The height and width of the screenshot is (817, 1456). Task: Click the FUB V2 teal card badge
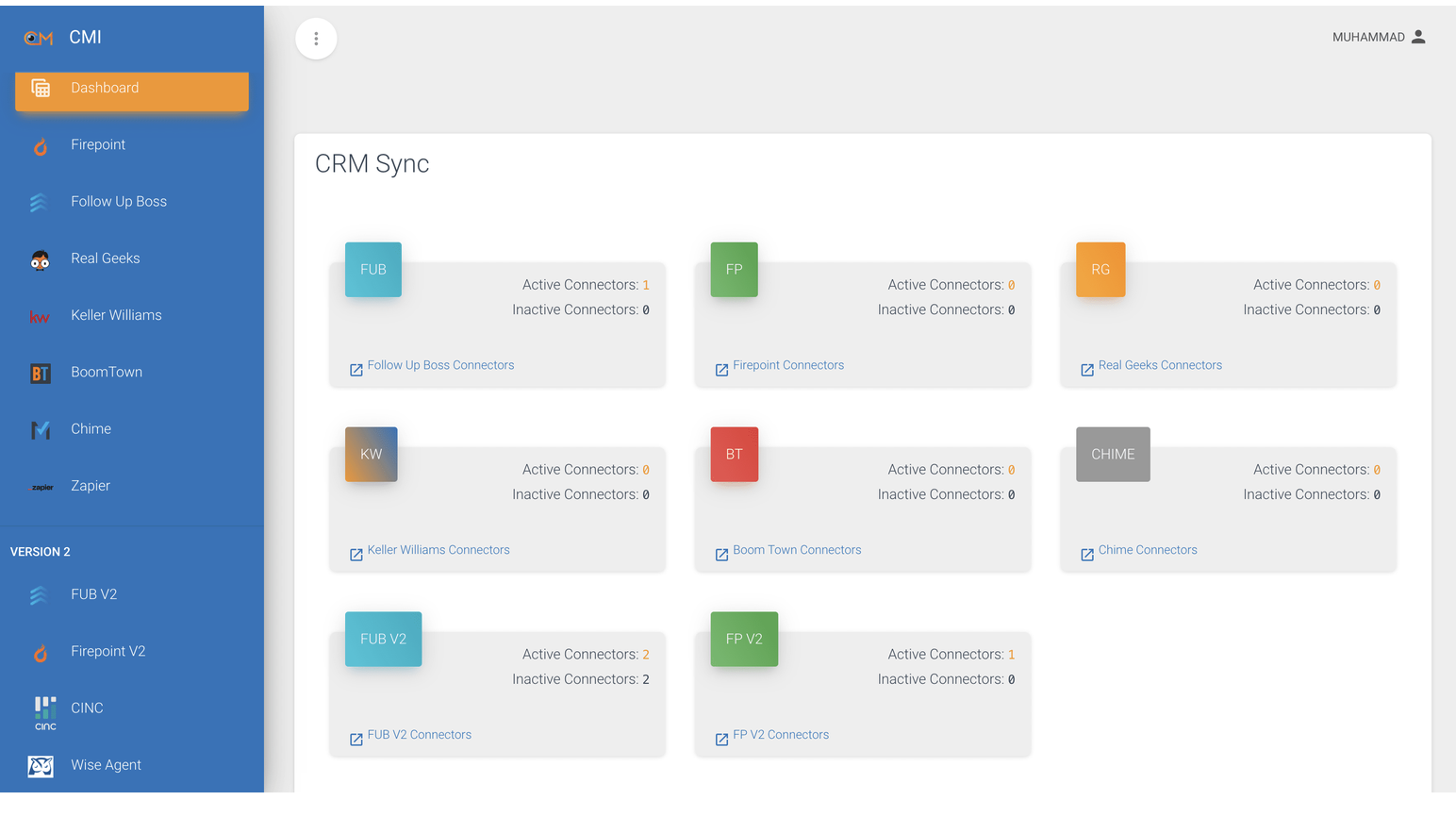point(384,640)
